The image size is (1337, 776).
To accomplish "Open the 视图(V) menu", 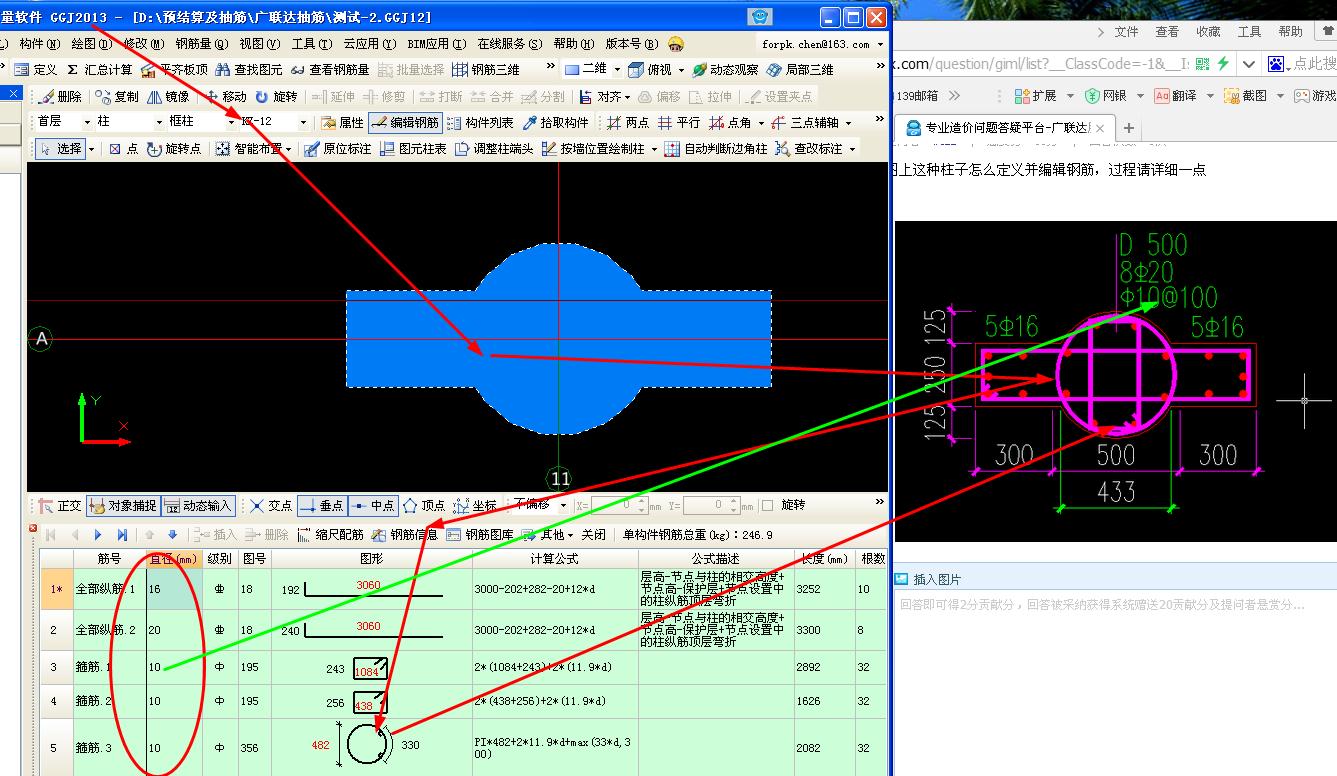I will (259, 44).
